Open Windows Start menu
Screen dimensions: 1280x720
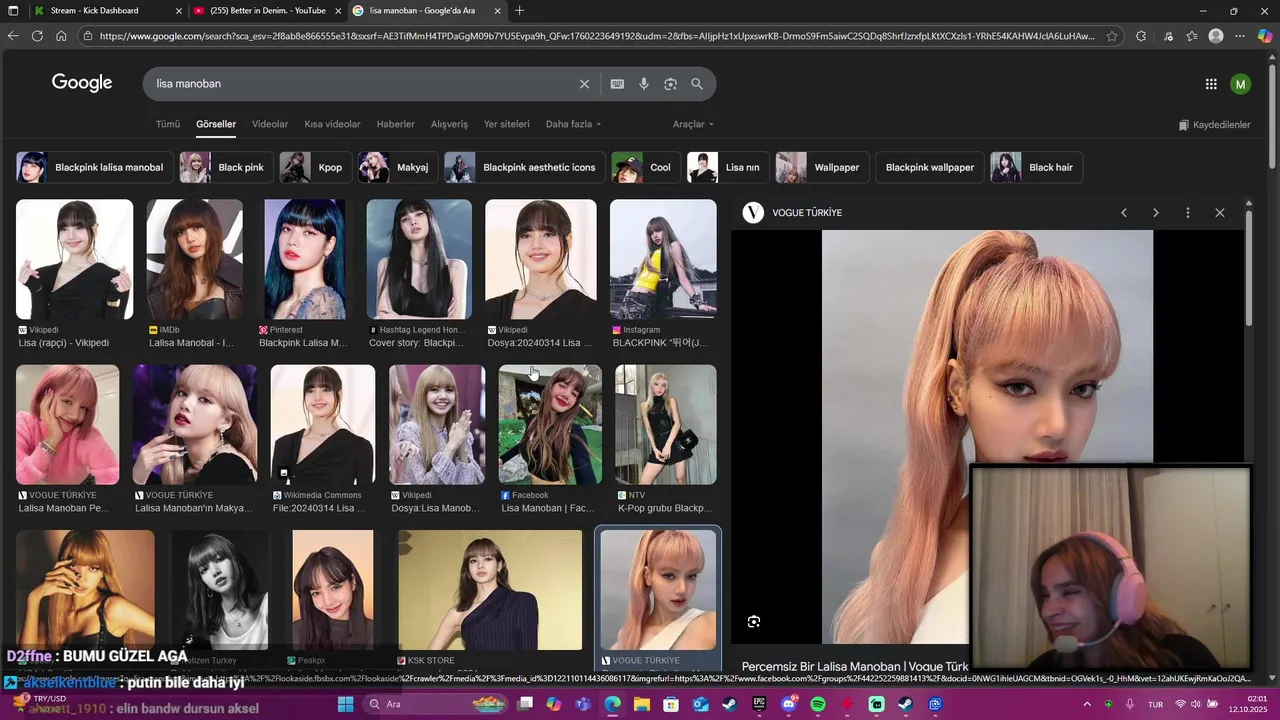coord(345,704)
